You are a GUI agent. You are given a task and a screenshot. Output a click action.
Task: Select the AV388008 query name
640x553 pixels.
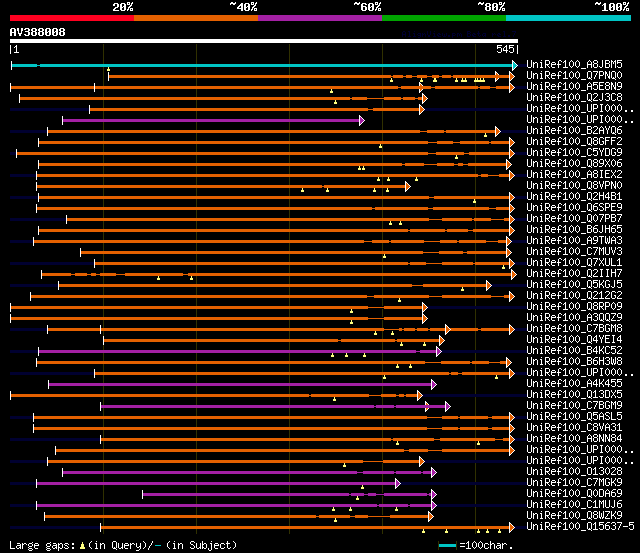(x=38, y=32)
